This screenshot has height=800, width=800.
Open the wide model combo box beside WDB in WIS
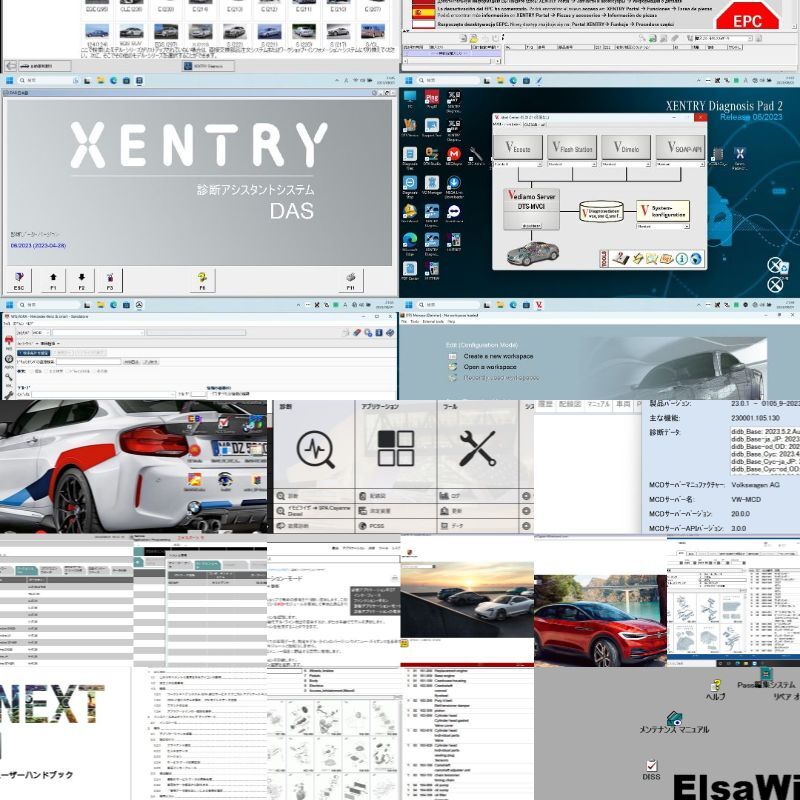pos(98,333)
